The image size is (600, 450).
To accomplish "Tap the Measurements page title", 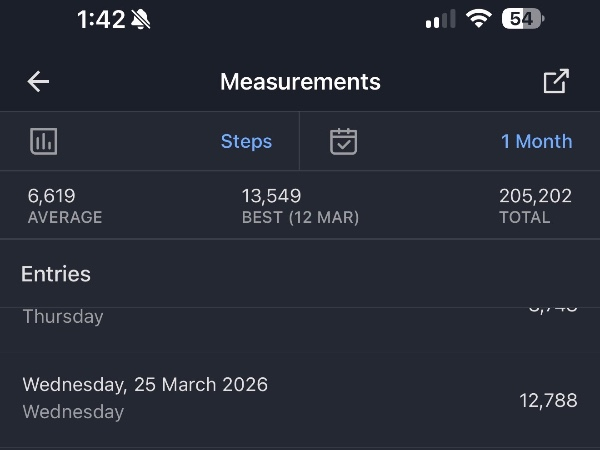I will pyautogui.click(x=300, y=82).
